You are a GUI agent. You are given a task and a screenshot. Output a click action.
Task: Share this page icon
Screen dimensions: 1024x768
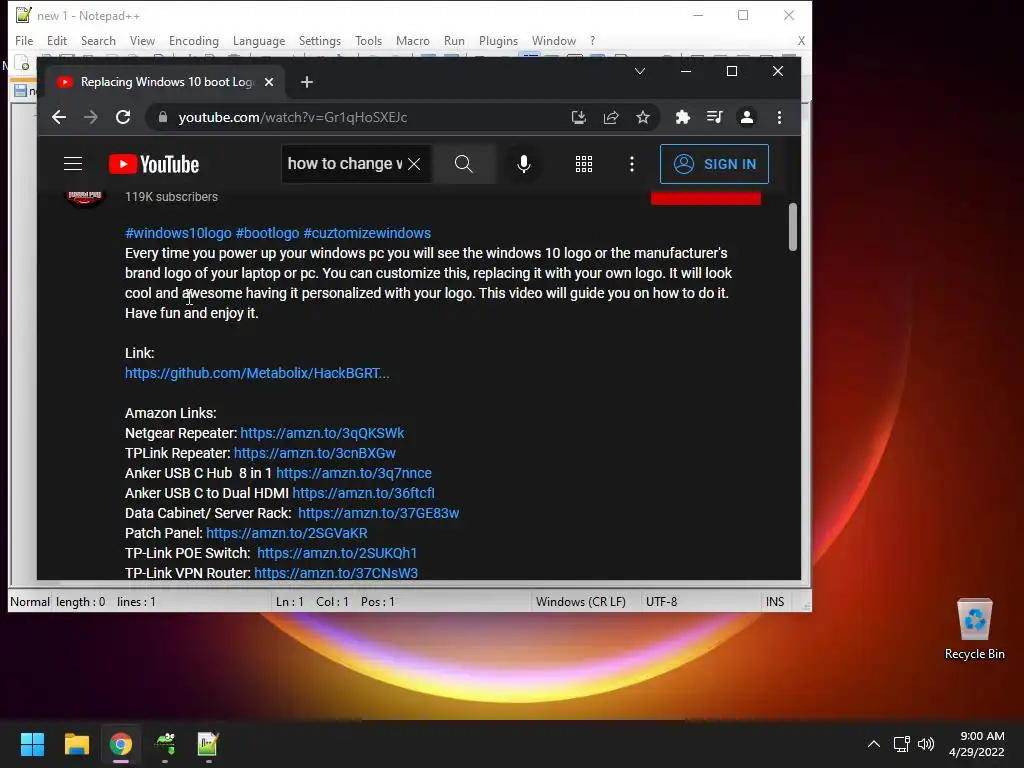[x=611, y=117]
